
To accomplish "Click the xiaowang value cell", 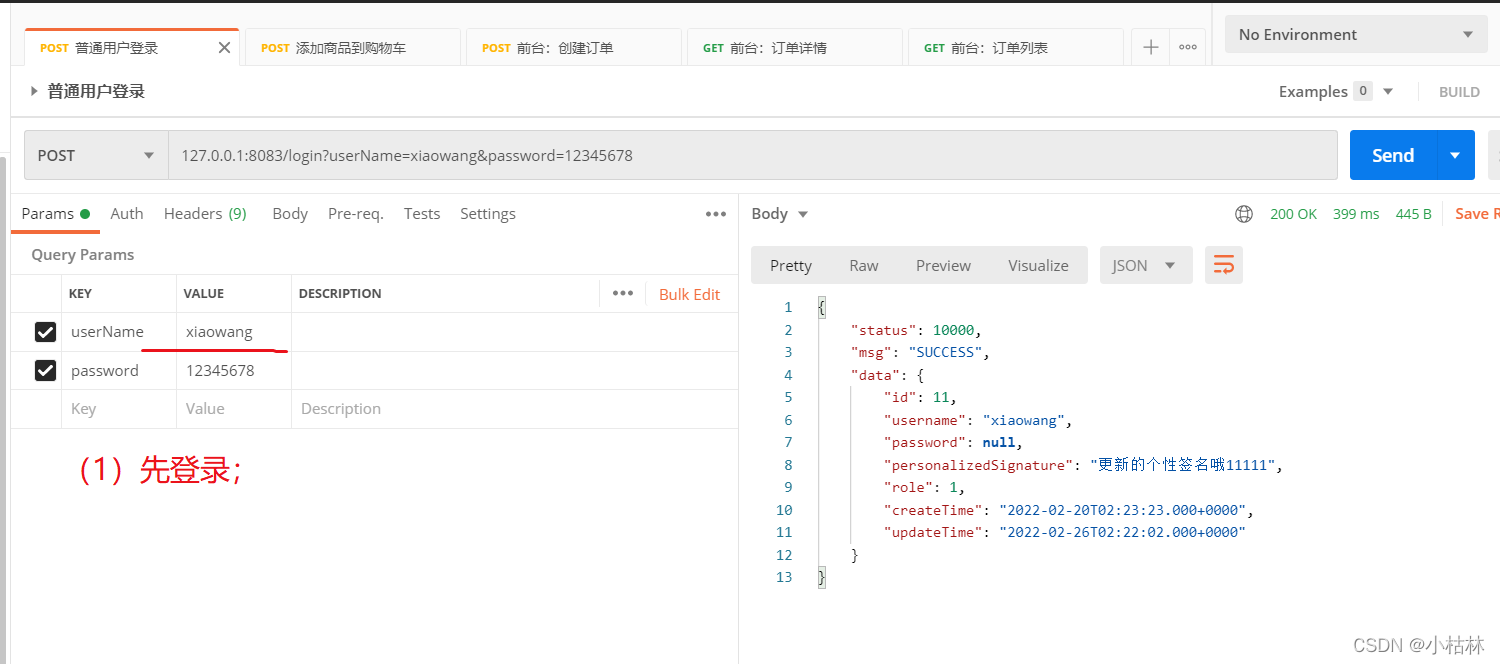I will 234,332.
